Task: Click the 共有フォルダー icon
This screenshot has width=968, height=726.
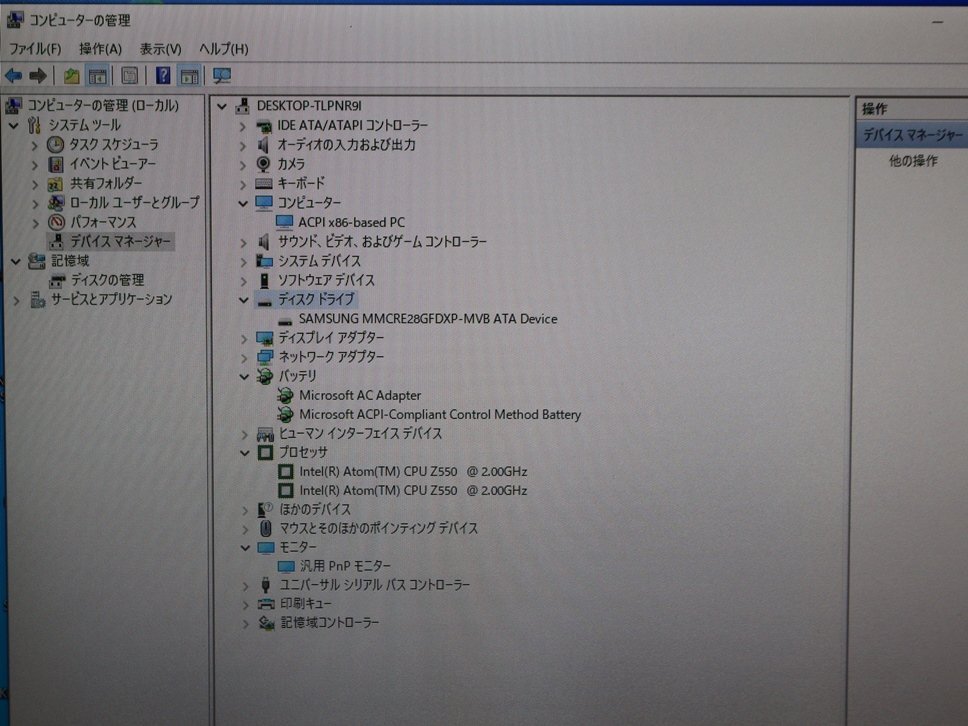Action: 56,183
